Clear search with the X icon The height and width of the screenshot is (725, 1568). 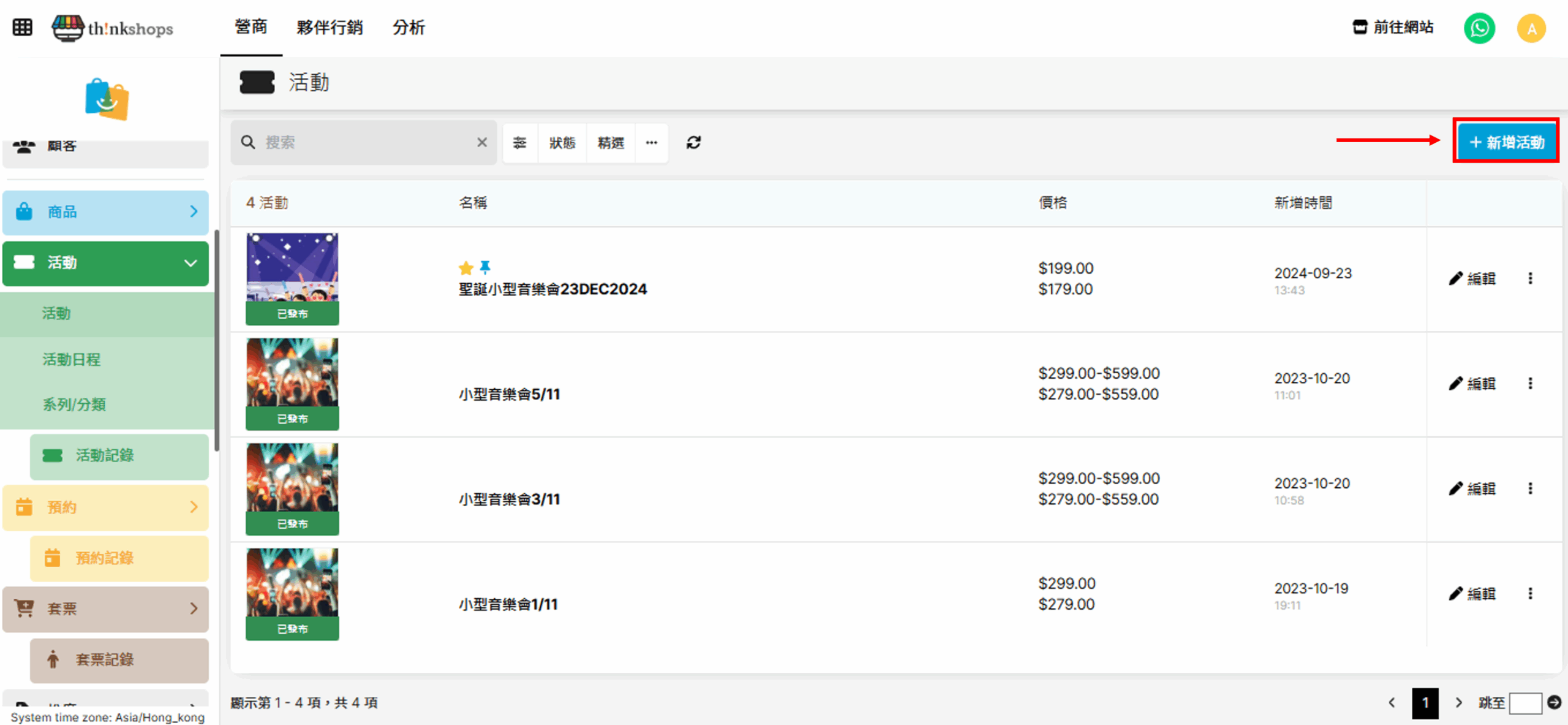tap(482, 143)
